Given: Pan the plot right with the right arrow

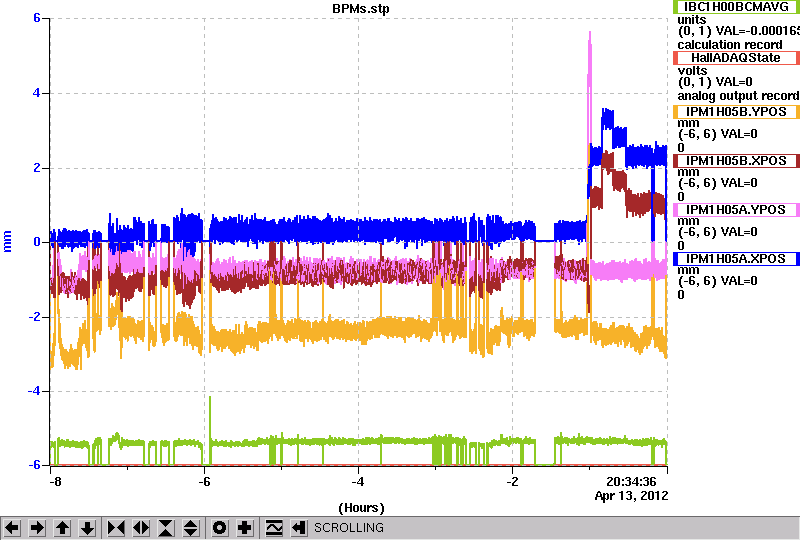Looking at the screenshot, I should click(37, 528).
